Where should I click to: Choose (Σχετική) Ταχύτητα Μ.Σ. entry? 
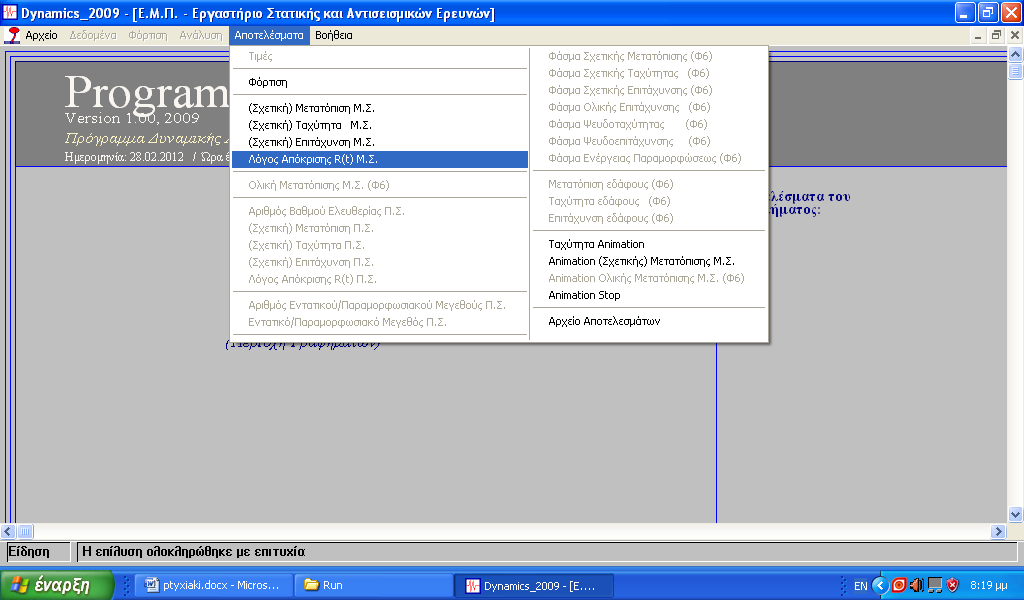(379, 125)
